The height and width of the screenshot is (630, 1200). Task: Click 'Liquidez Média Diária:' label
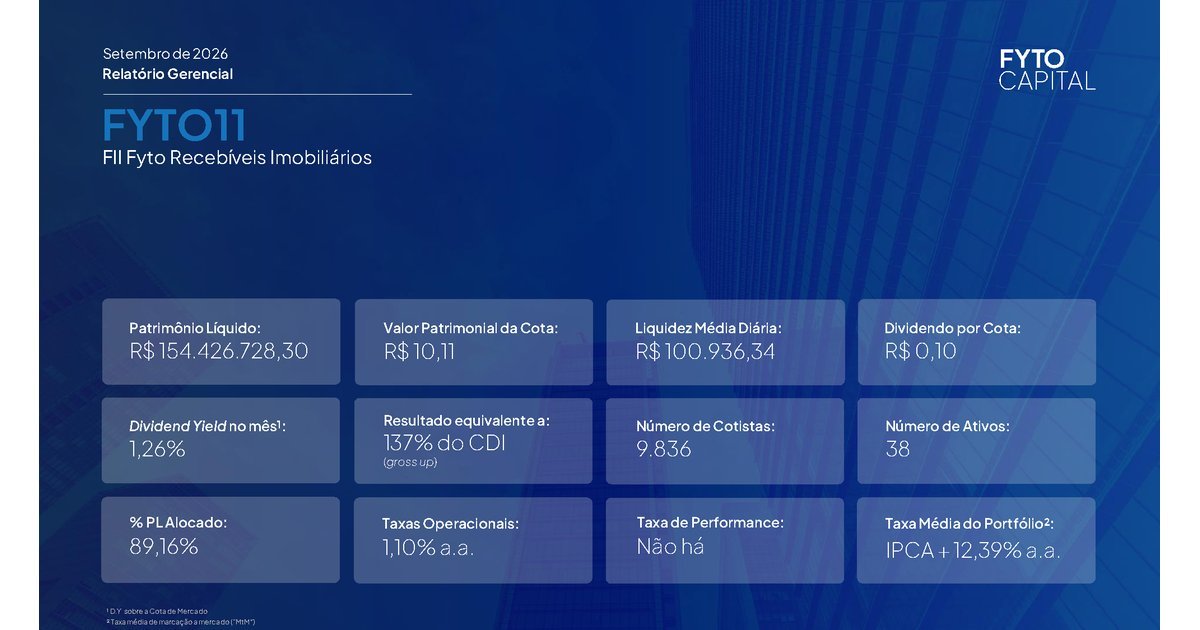pos(708,328)
